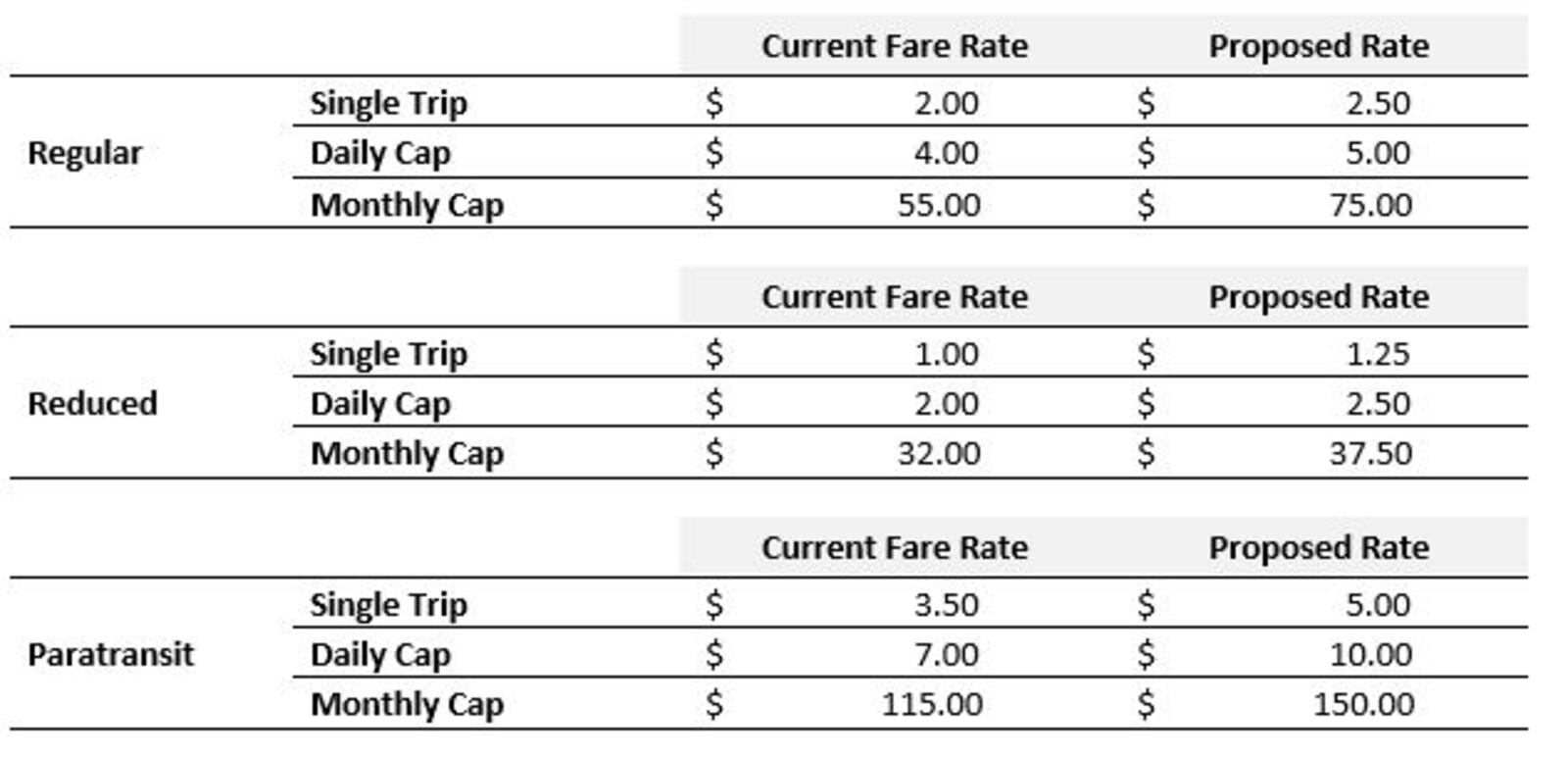Click the Paratransit proposed monthly cap 150.00

click(x=1363, y=704)
